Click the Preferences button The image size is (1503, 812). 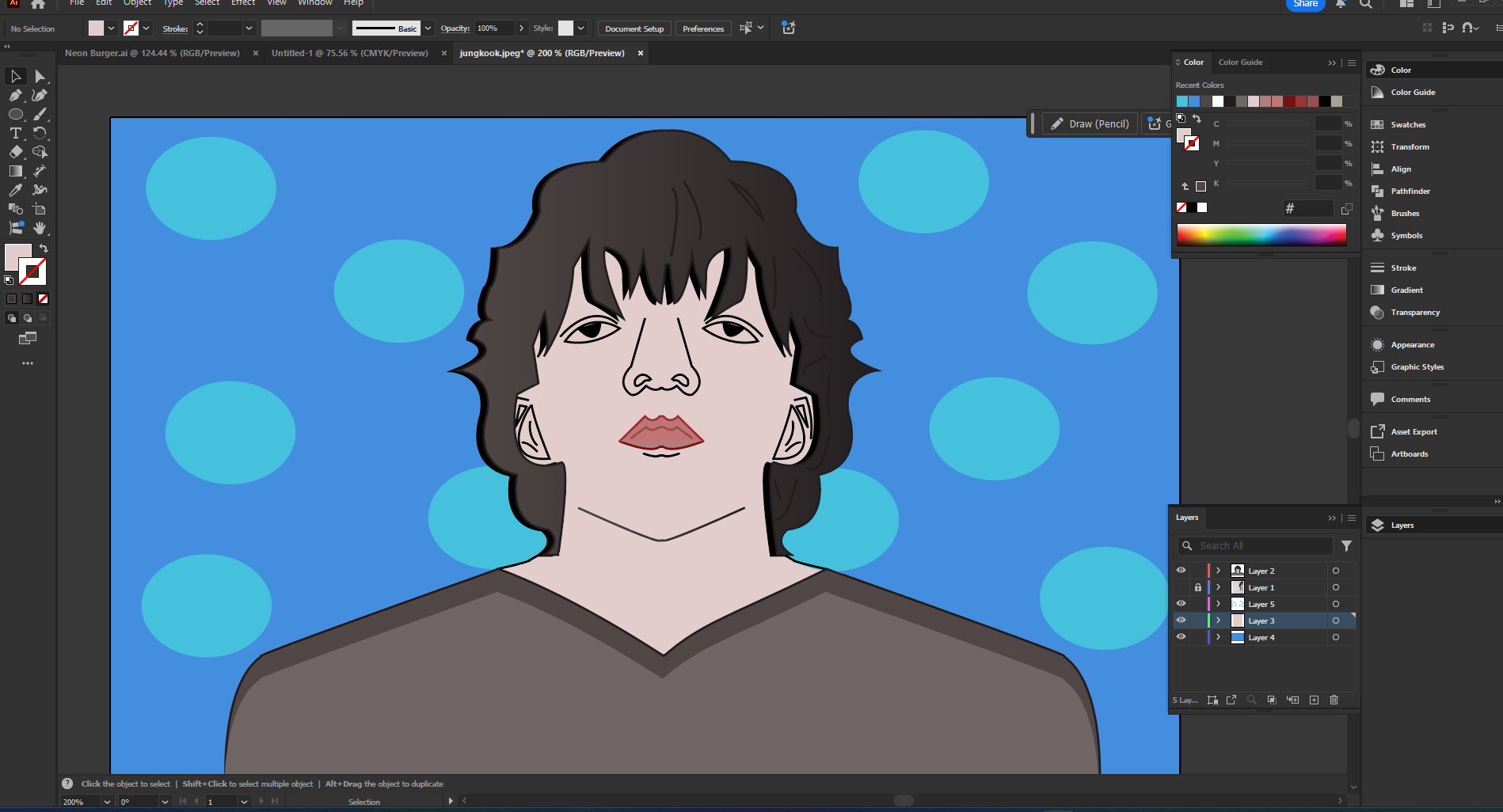[702, 28]
